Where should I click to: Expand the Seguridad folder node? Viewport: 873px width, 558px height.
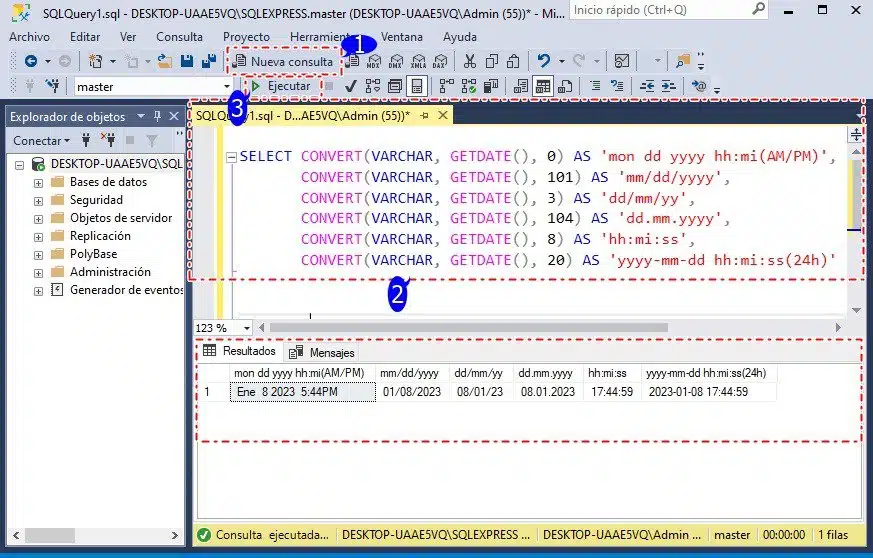point(39,200)
